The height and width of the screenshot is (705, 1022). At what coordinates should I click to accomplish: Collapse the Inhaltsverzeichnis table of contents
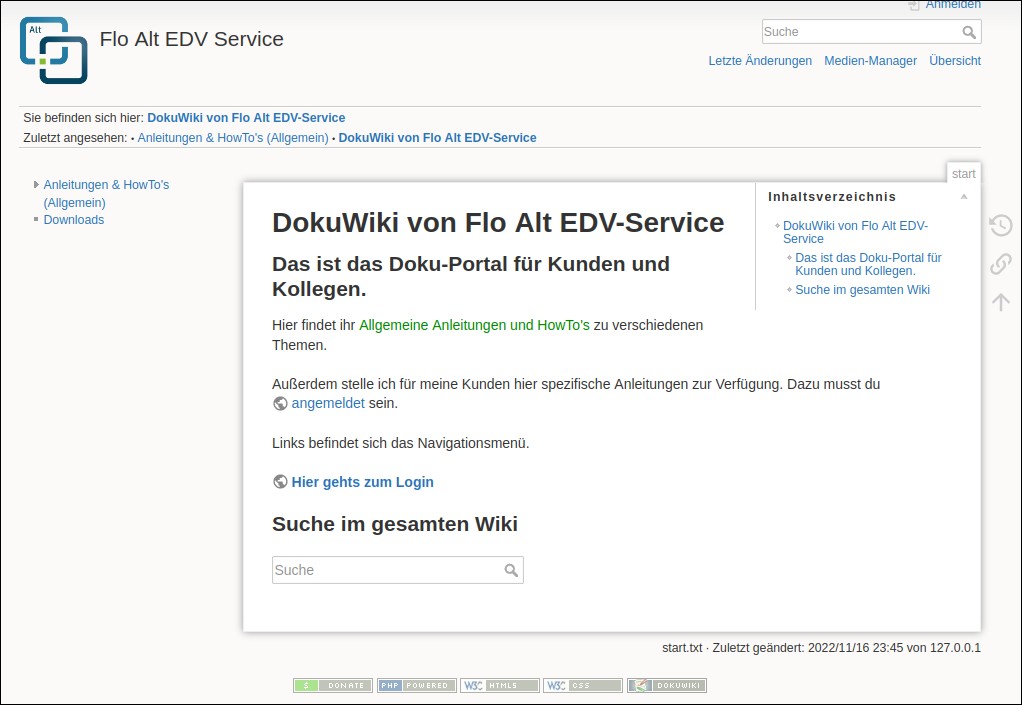tap(964, 197)
